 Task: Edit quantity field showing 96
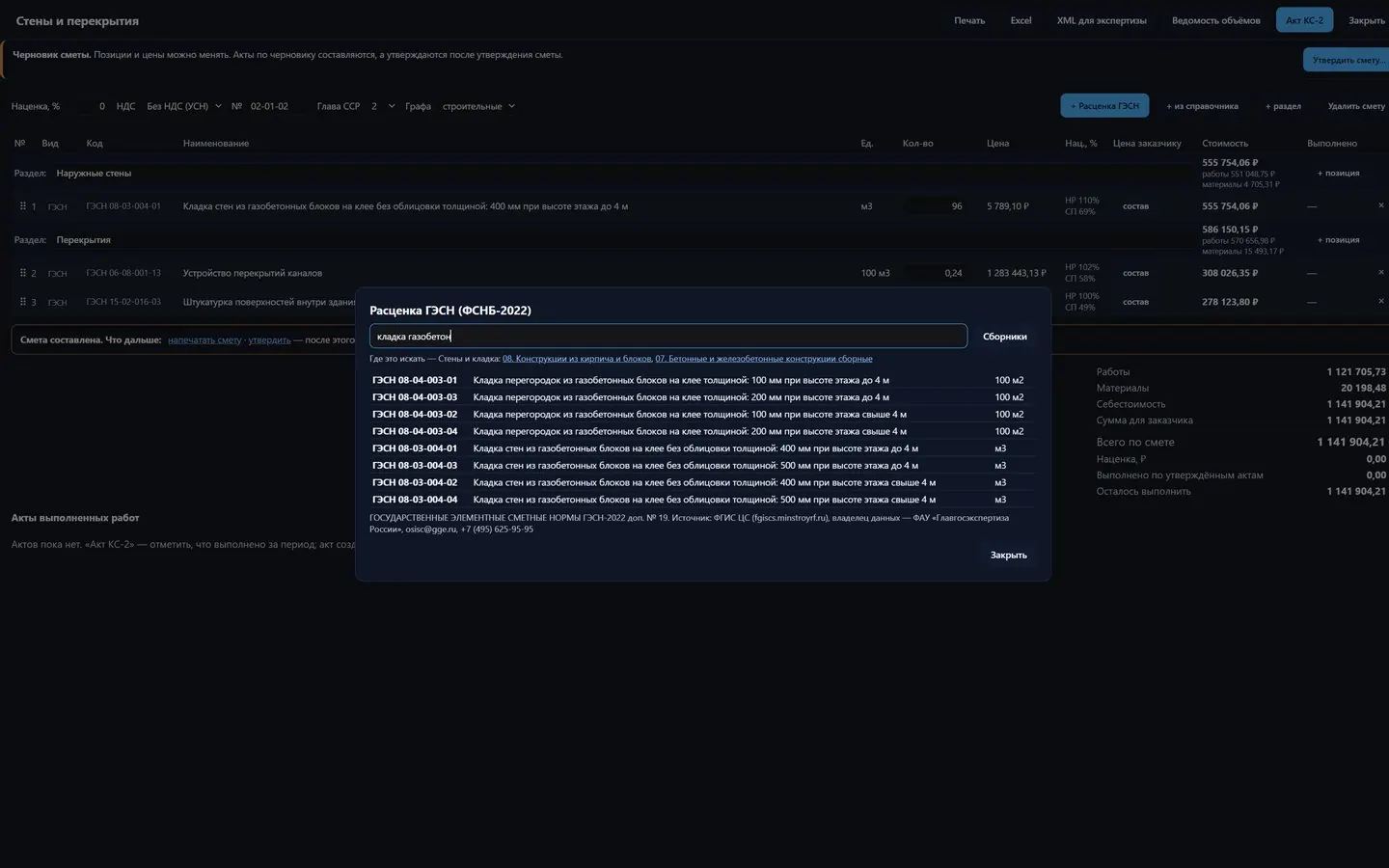[934, 206]
